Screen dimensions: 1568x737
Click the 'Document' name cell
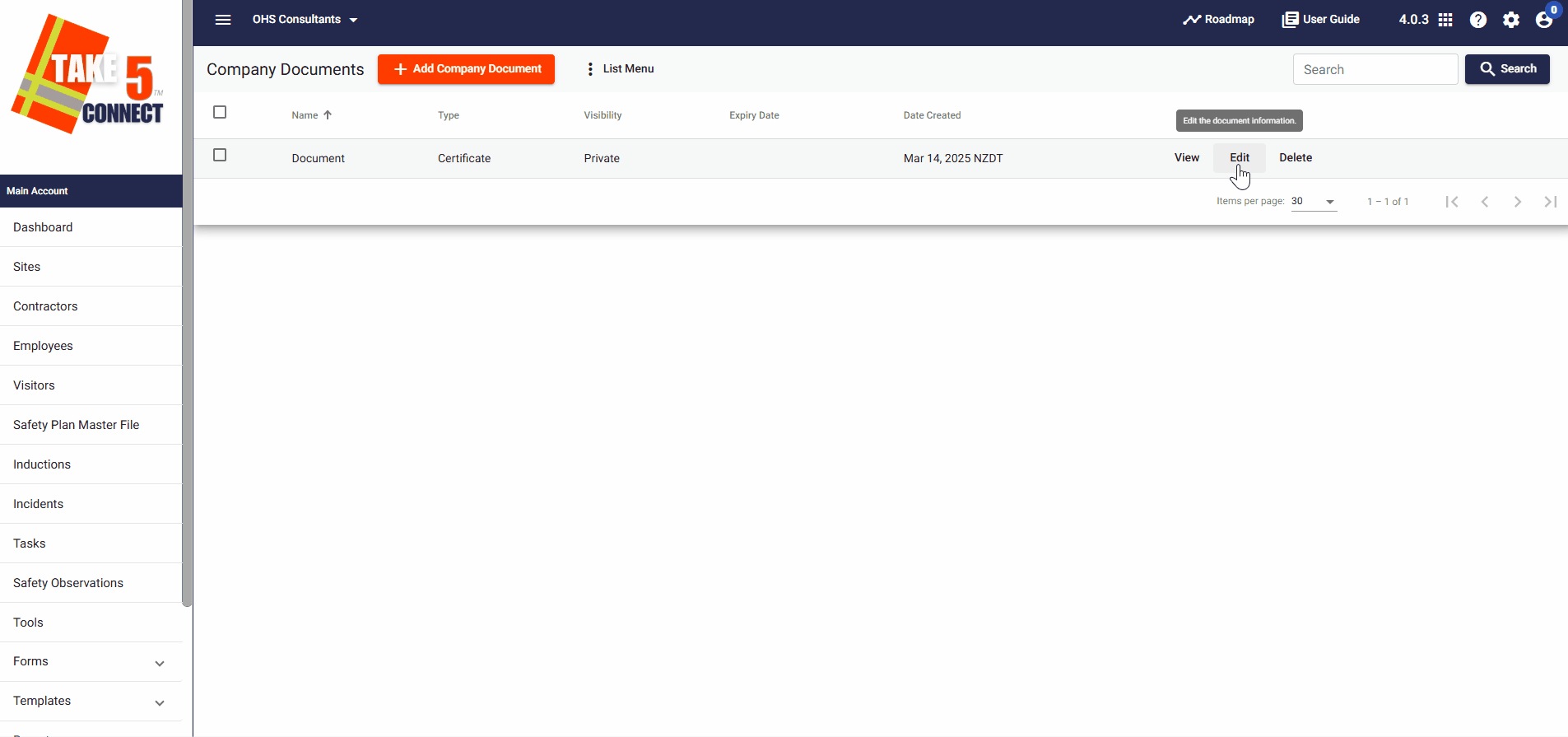tap(318, 158)
